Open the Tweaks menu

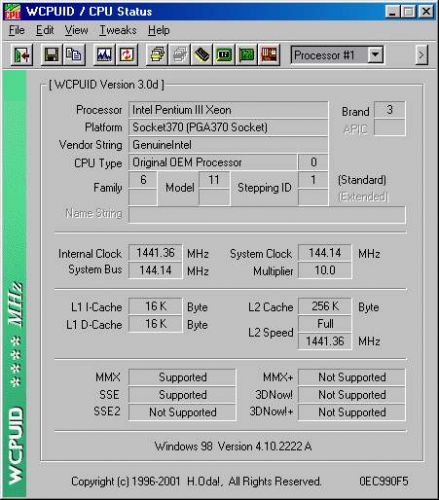118,30
